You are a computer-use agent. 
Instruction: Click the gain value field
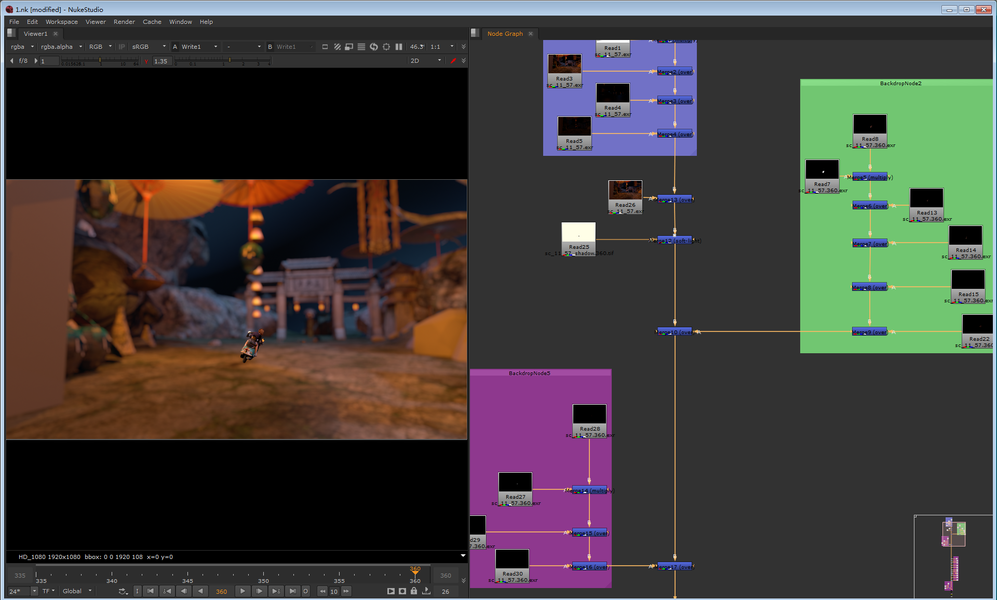tap(50, 61)
